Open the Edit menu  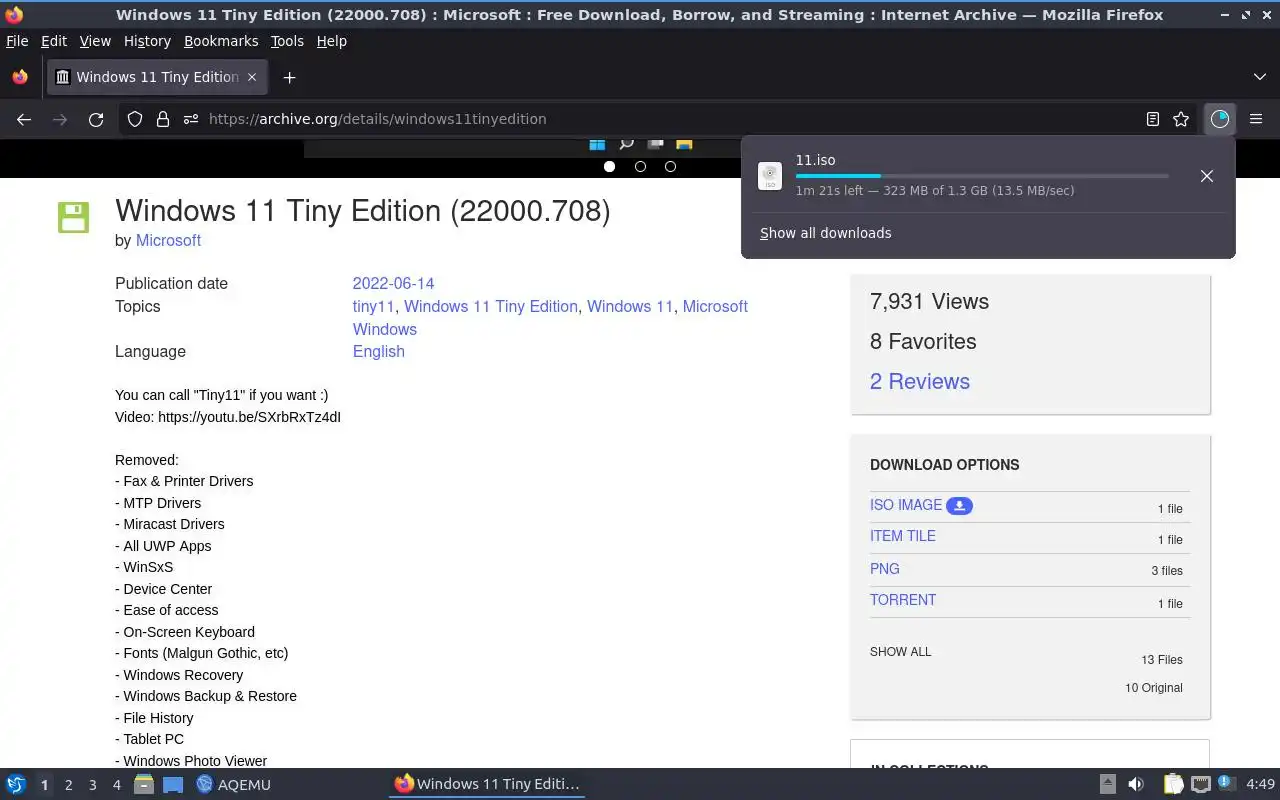54,41
